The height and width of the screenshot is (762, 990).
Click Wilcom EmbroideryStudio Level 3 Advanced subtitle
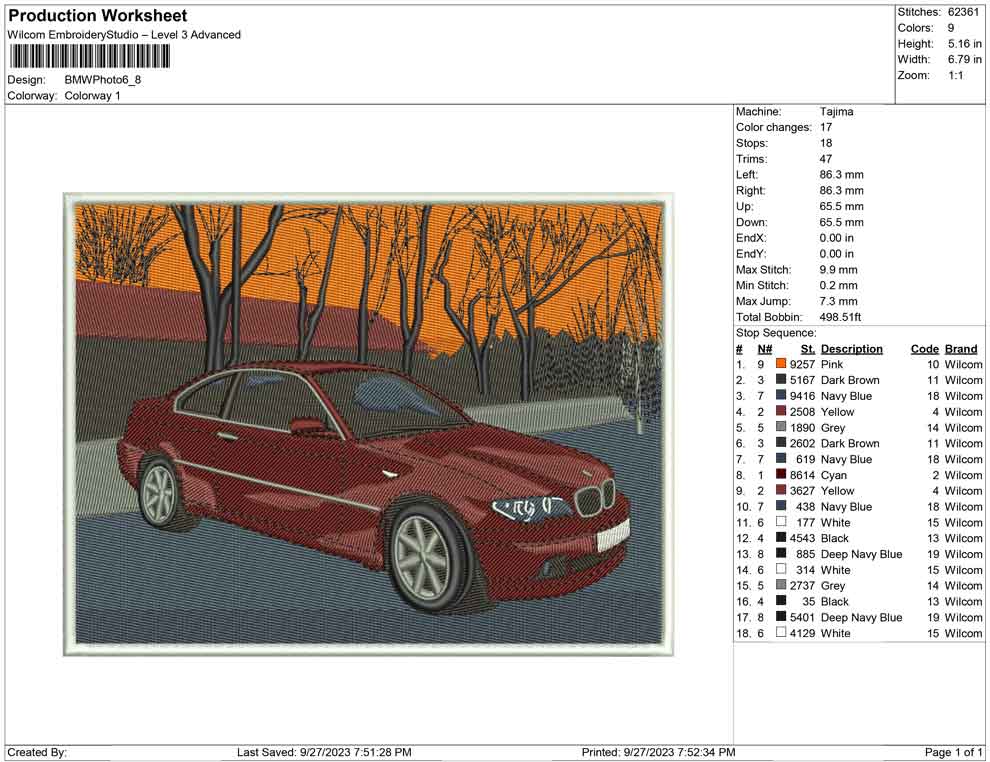(124, 35)
